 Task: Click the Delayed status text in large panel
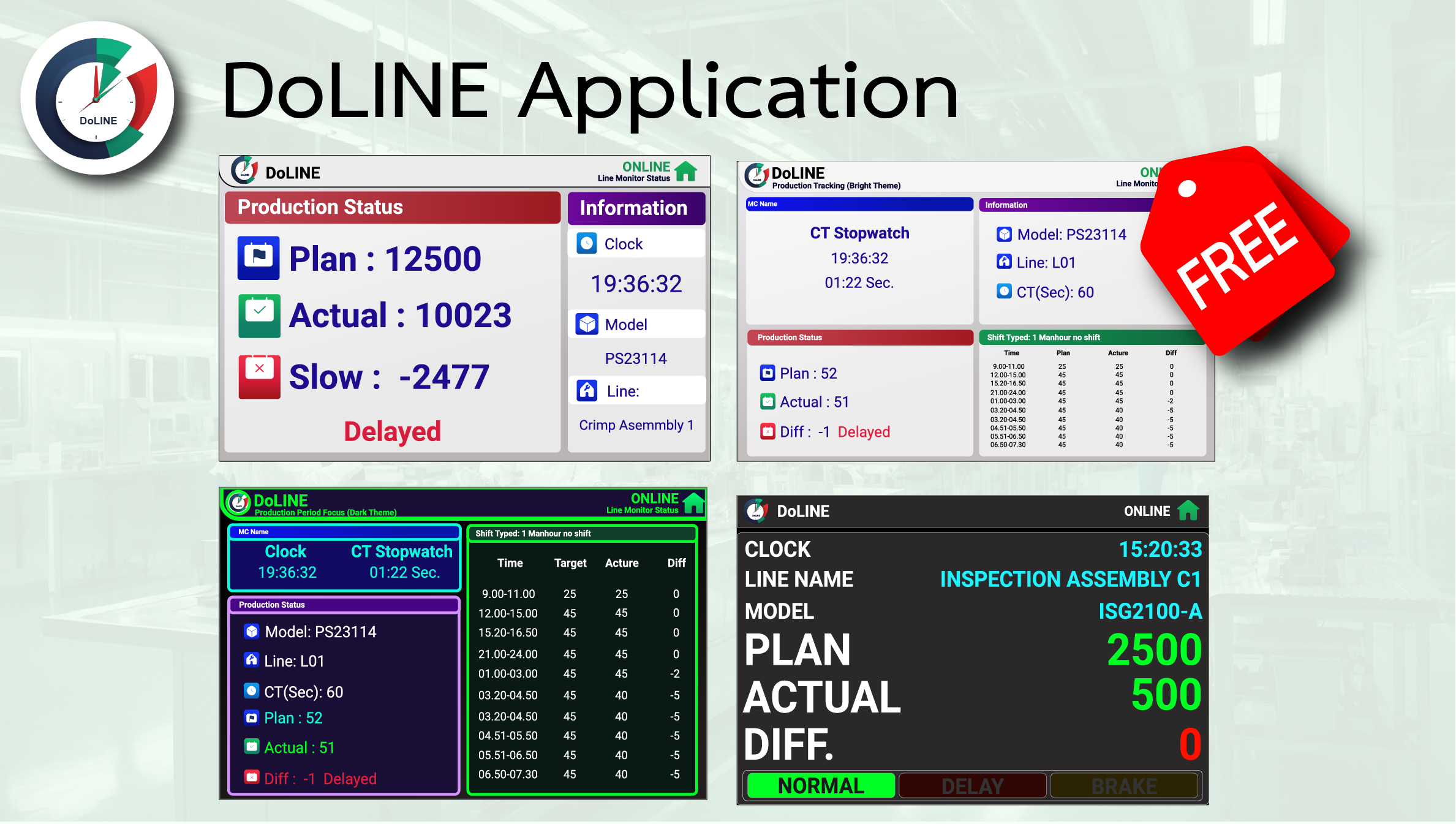click(392, 431)
